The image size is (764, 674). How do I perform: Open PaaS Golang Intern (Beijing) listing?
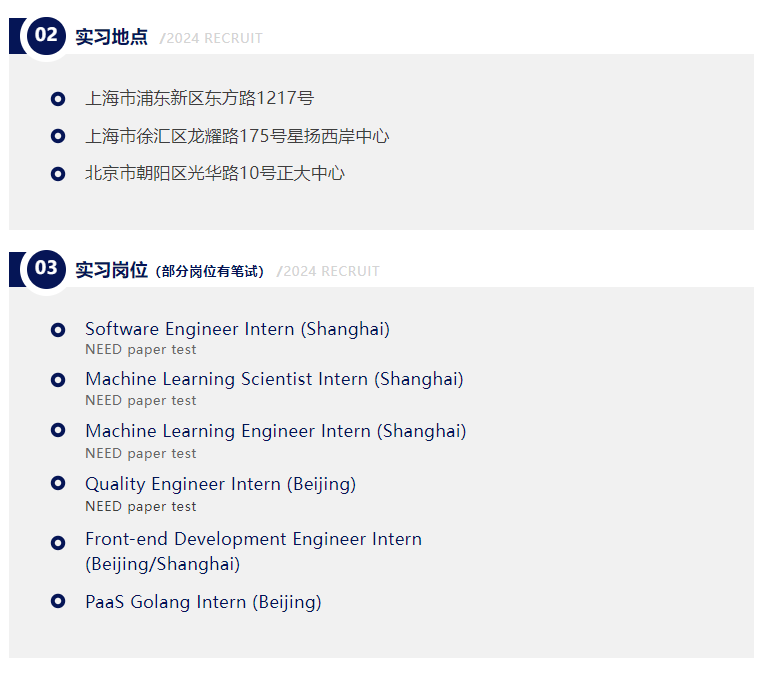[203, 602]
